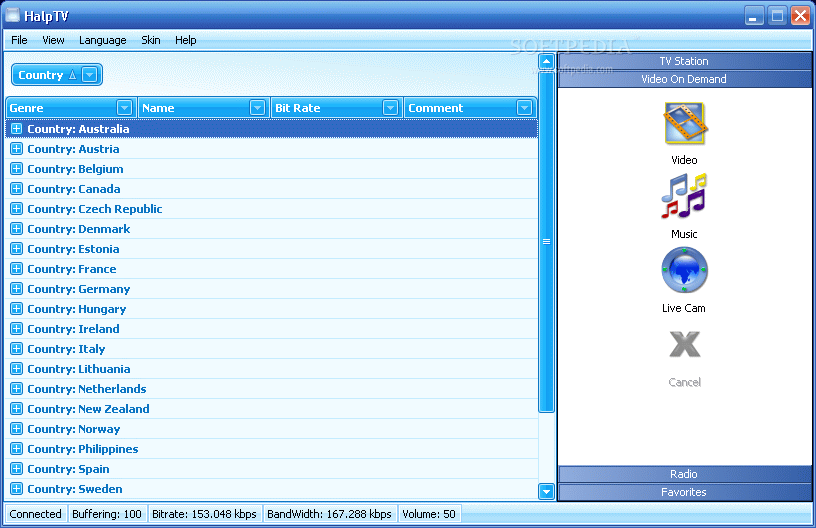This screenshot has height=528, width=816.
Task: Select the Country: Philippines row text
Action: point(83,449)
